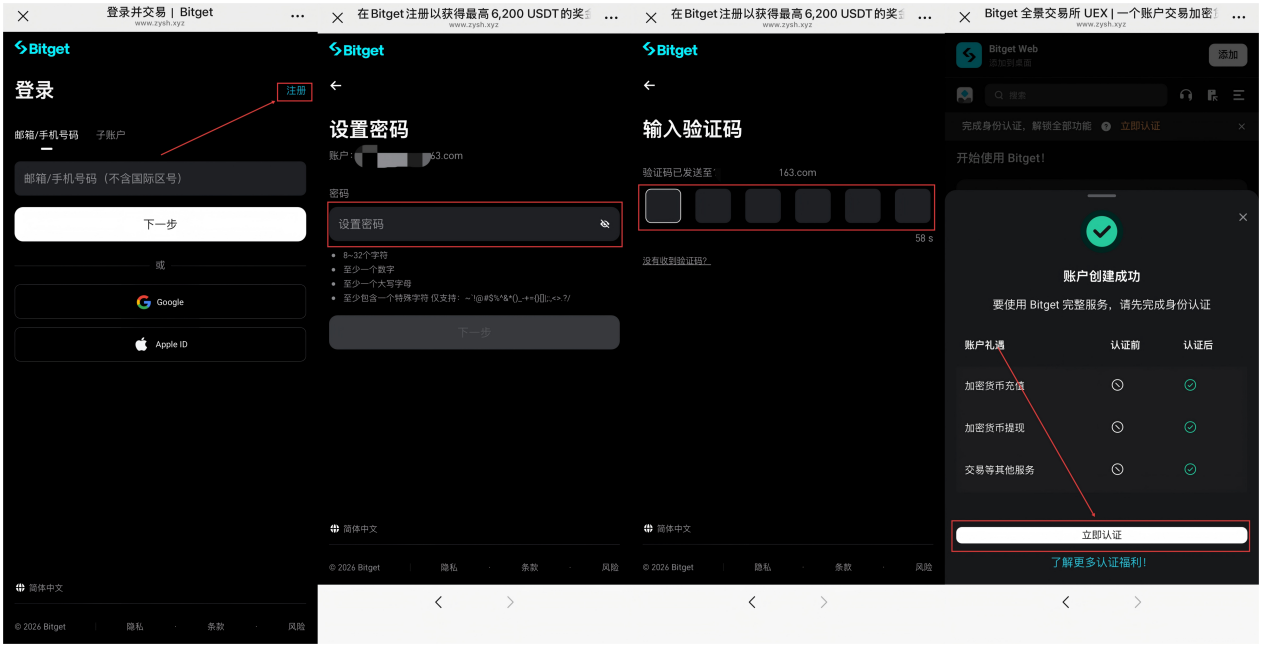Close the 登录并交易 browser page

click(x=23, y=17)
